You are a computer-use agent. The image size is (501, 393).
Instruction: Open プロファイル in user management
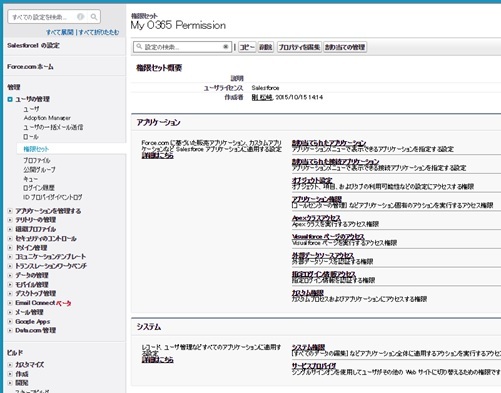click(37, 160)
